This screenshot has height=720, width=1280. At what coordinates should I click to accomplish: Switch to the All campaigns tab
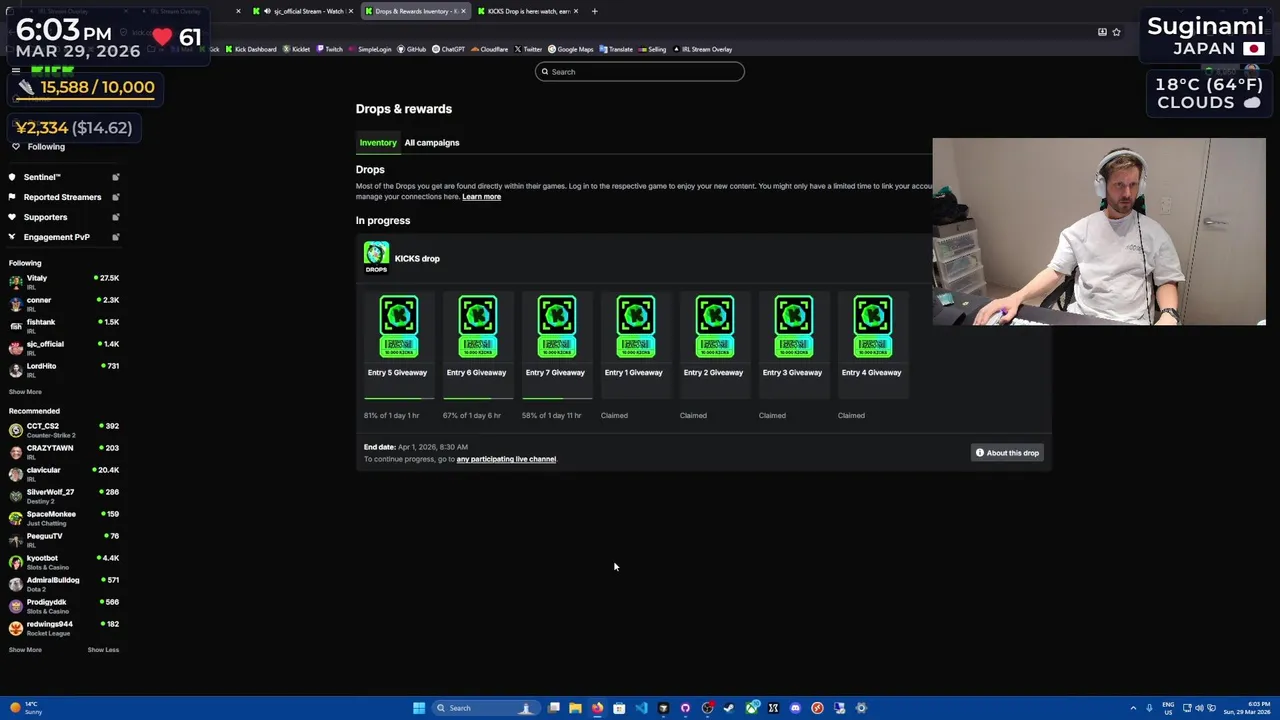(x=432, y=142)
